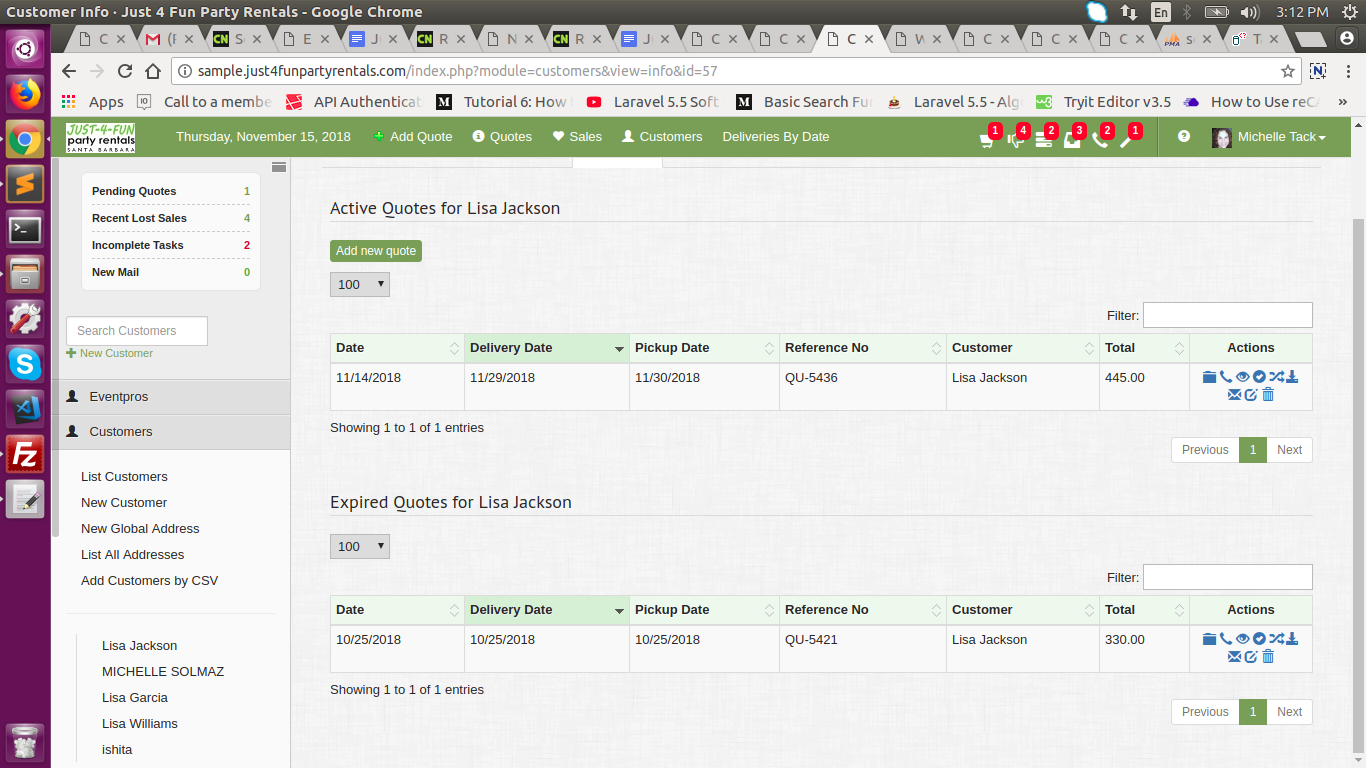Click the Add new quote button
The height and width of the screenshot is (768, 1366).
coord(376,251)
